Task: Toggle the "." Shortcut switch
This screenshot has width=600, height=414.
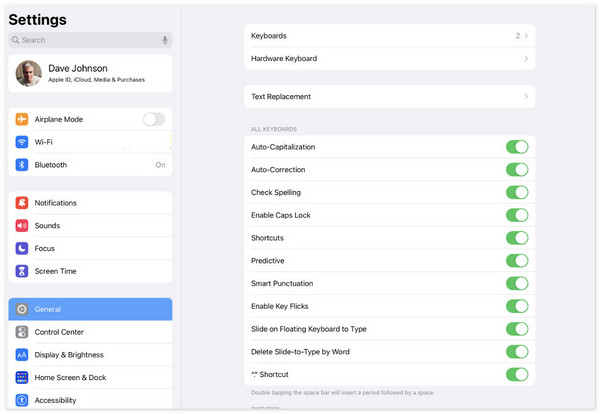Action: point(517,374)
